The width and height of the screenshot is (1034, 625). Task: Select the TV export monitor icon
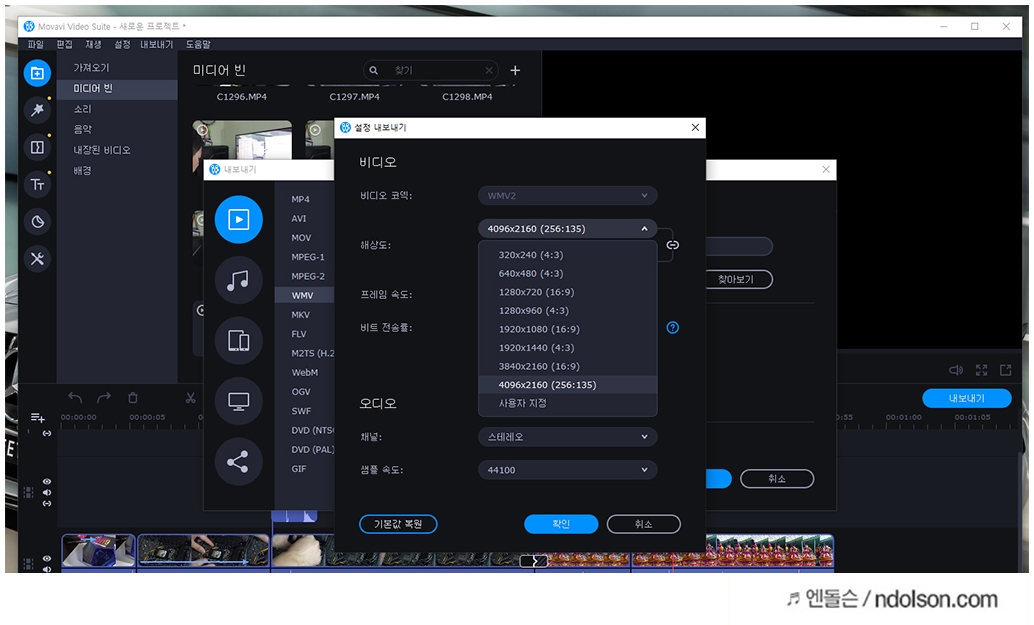point(239,401)
